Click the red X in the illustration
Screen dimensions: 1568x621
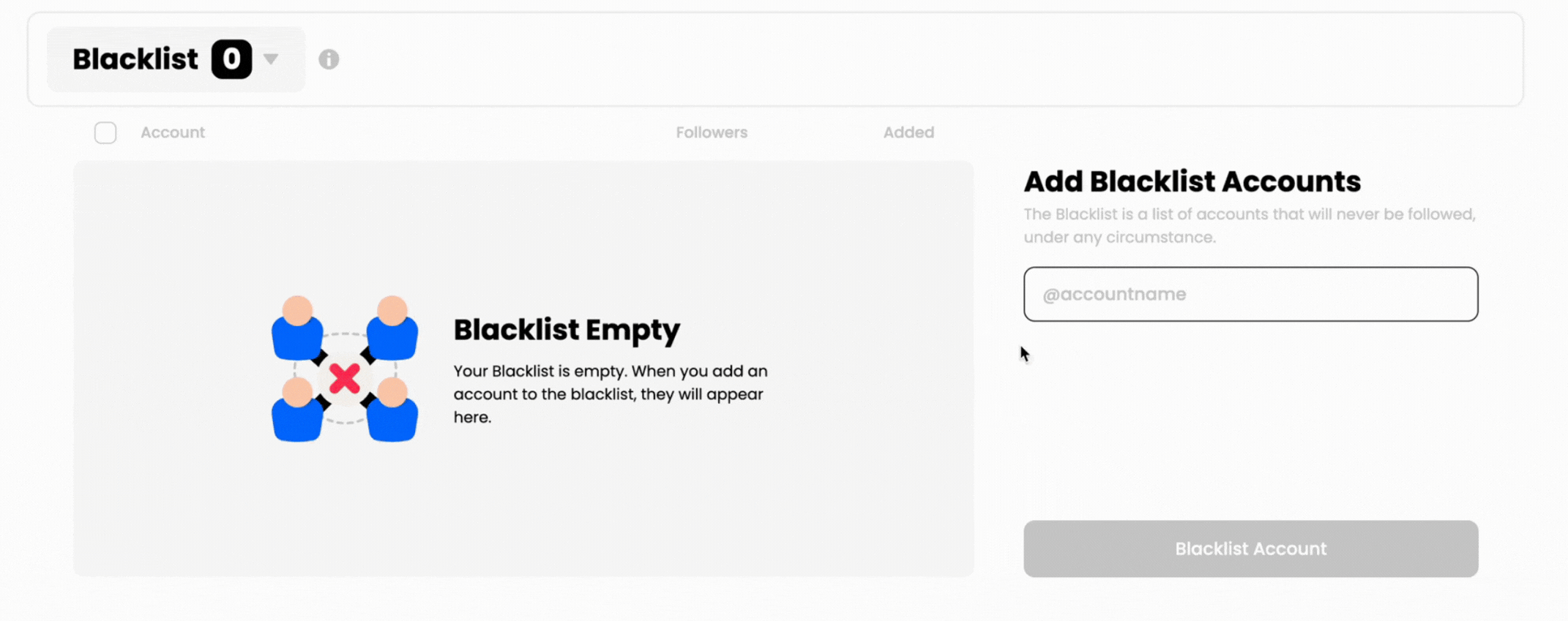[x=344, y=378]
